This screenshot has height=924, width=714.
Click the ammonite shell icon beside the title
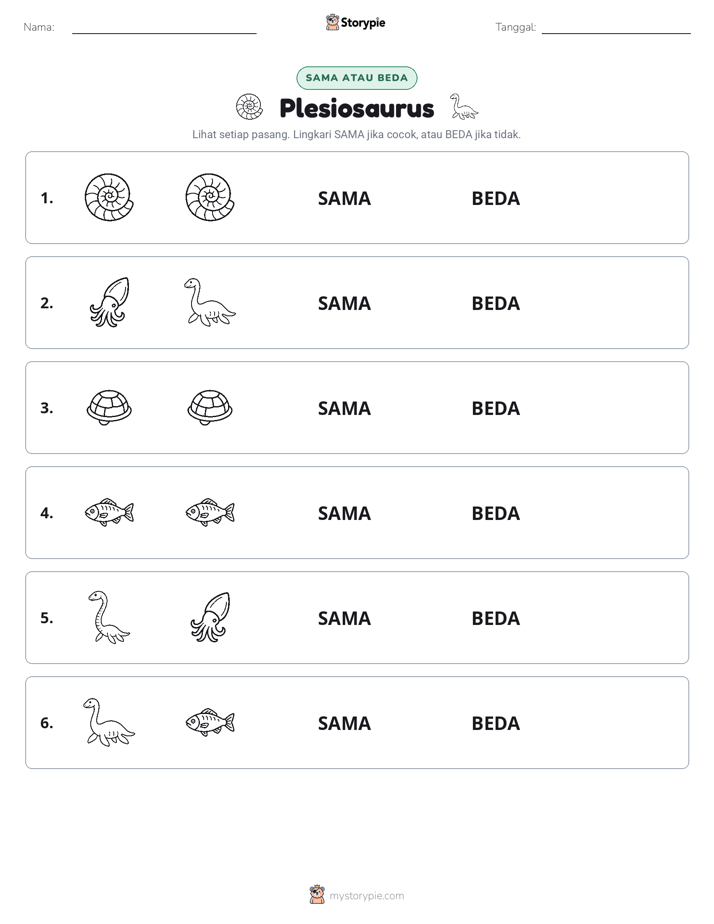click(249, 107)
